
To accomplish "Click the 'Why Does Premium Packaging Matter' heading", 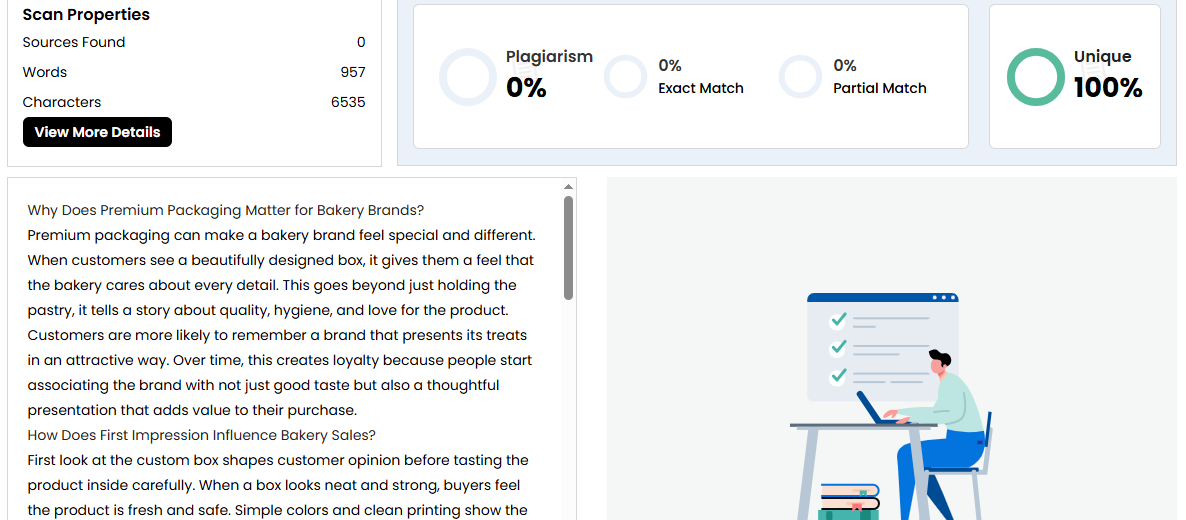I will [x=226, y=210].
